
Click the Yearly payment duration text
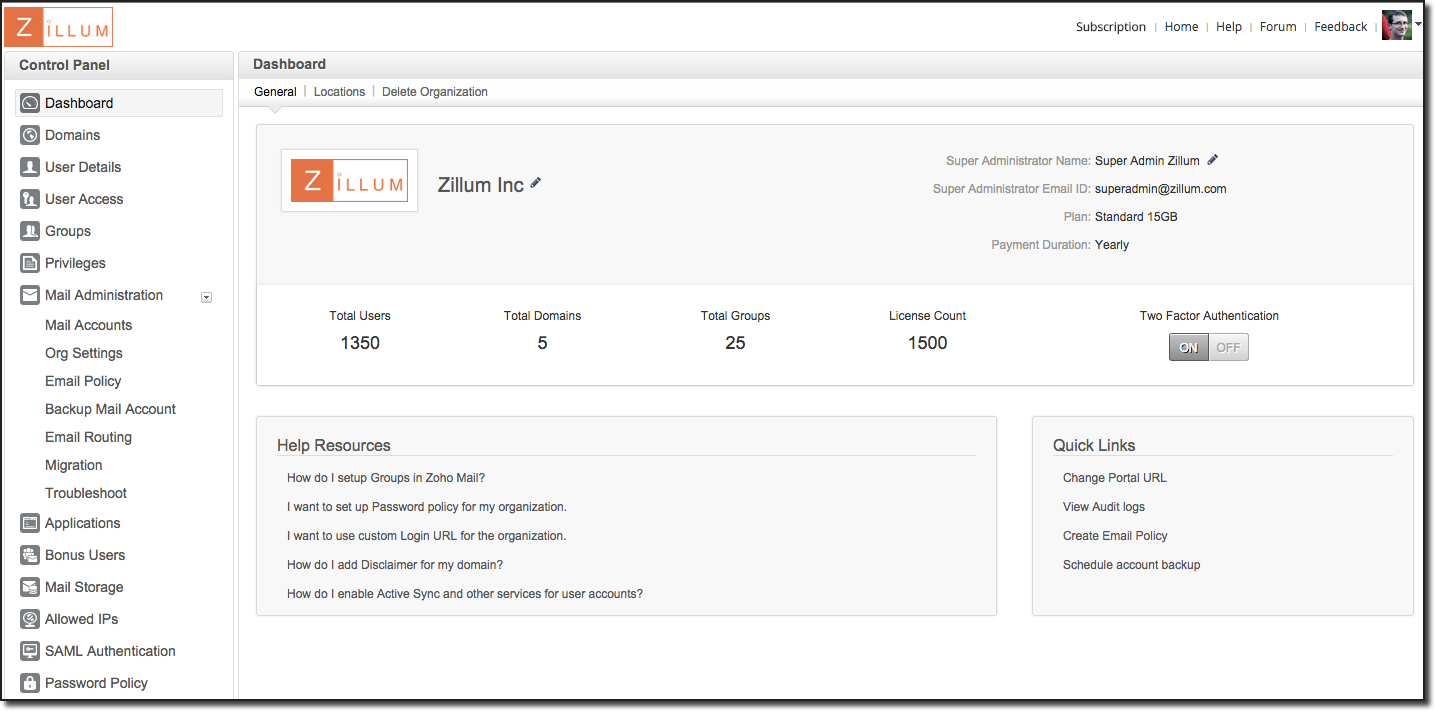click(x=1112, y=244)
